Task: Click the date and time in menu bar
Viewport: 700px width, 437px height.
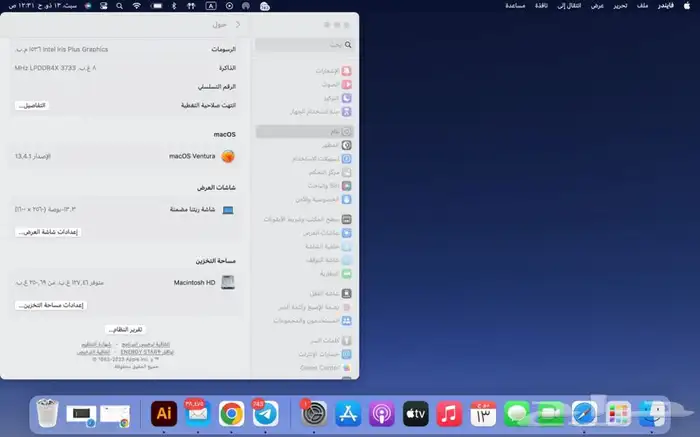Action: tap(42, 6)
